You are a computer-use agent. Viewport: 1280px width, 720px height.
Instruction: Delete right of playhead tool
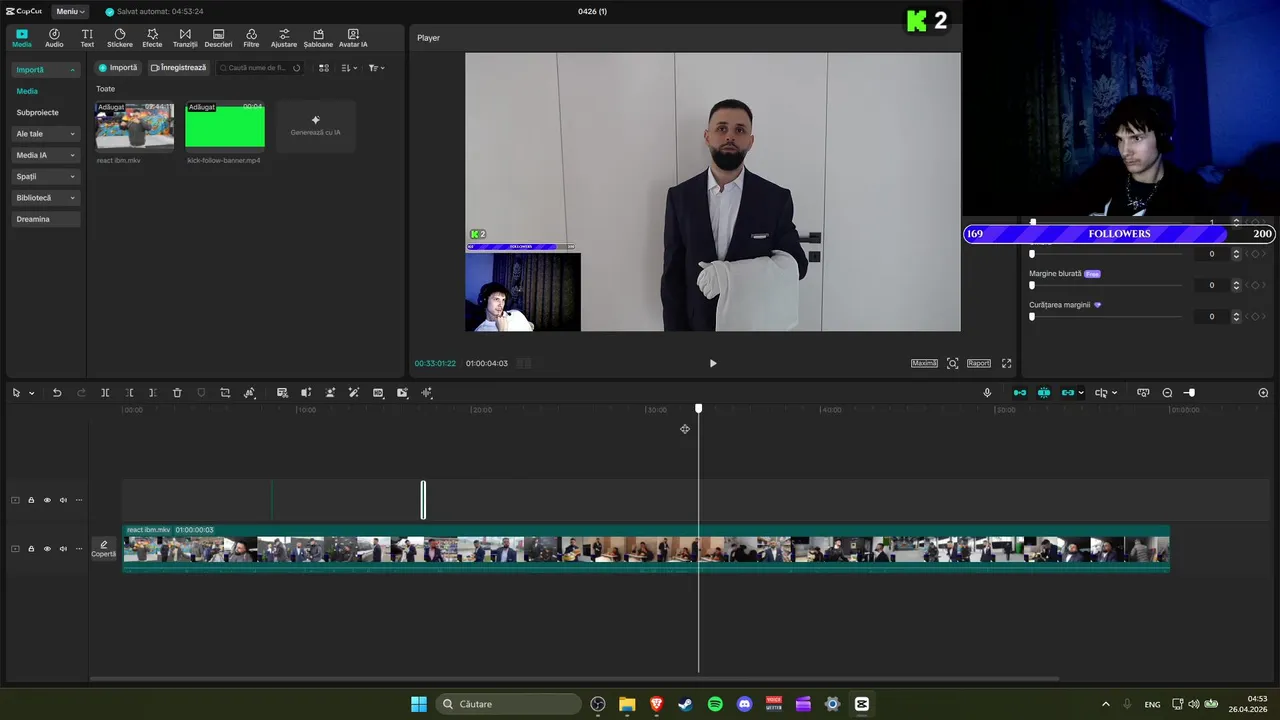point(152,393)
